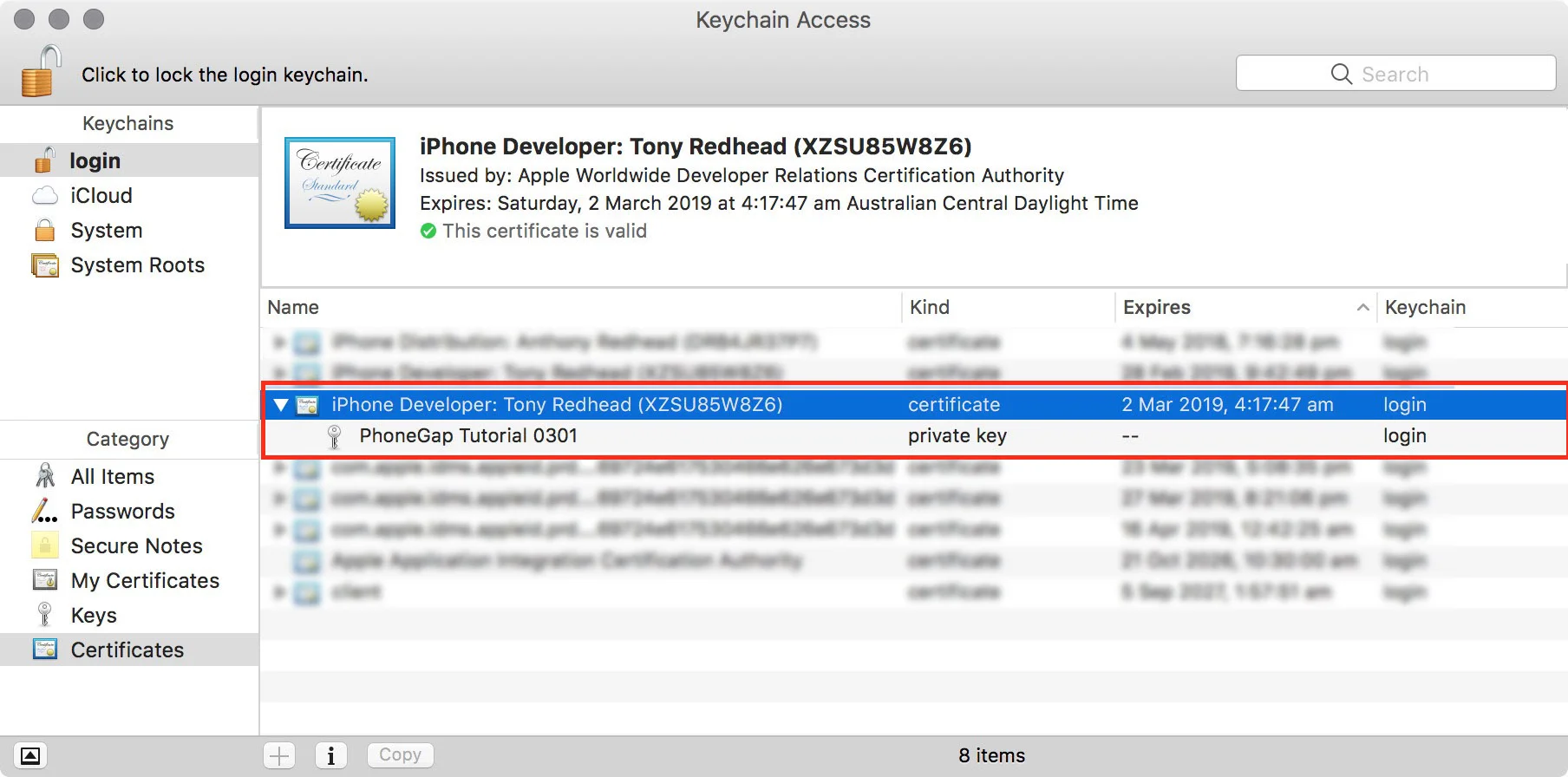
Task: Show the Passwords category
Action: (x=129, y=511)
